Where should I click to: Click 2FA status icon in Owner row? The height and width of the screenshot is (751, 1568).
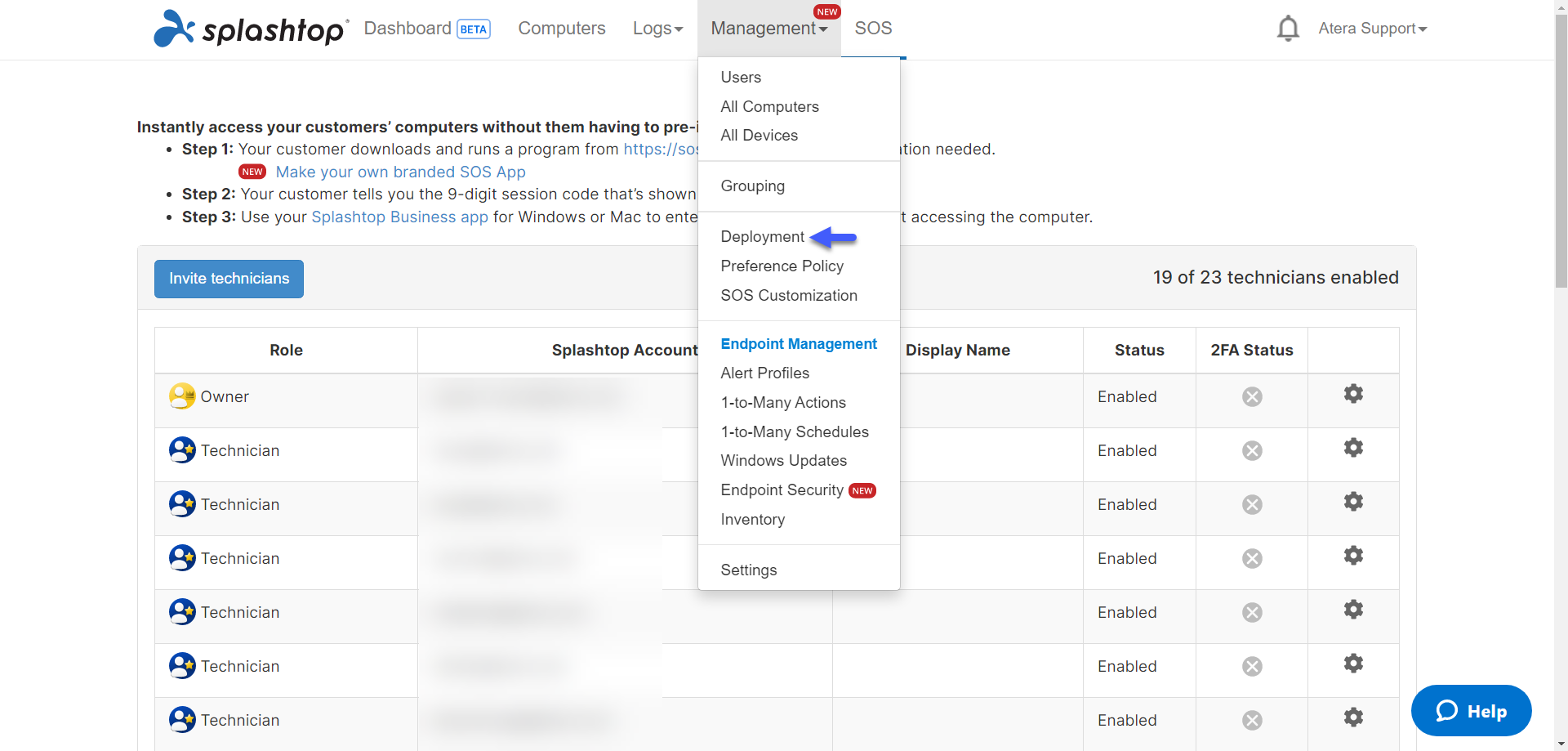pos(1252,397)
